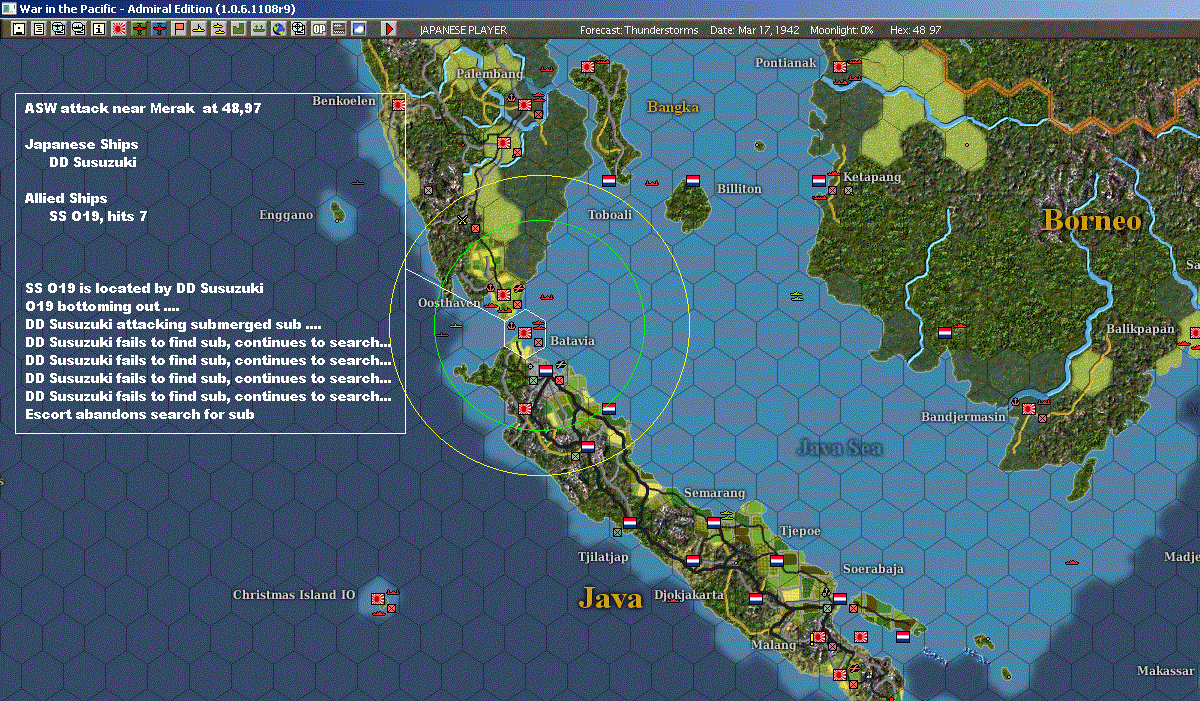Click the Palembang city label

[x=490, y=74]
